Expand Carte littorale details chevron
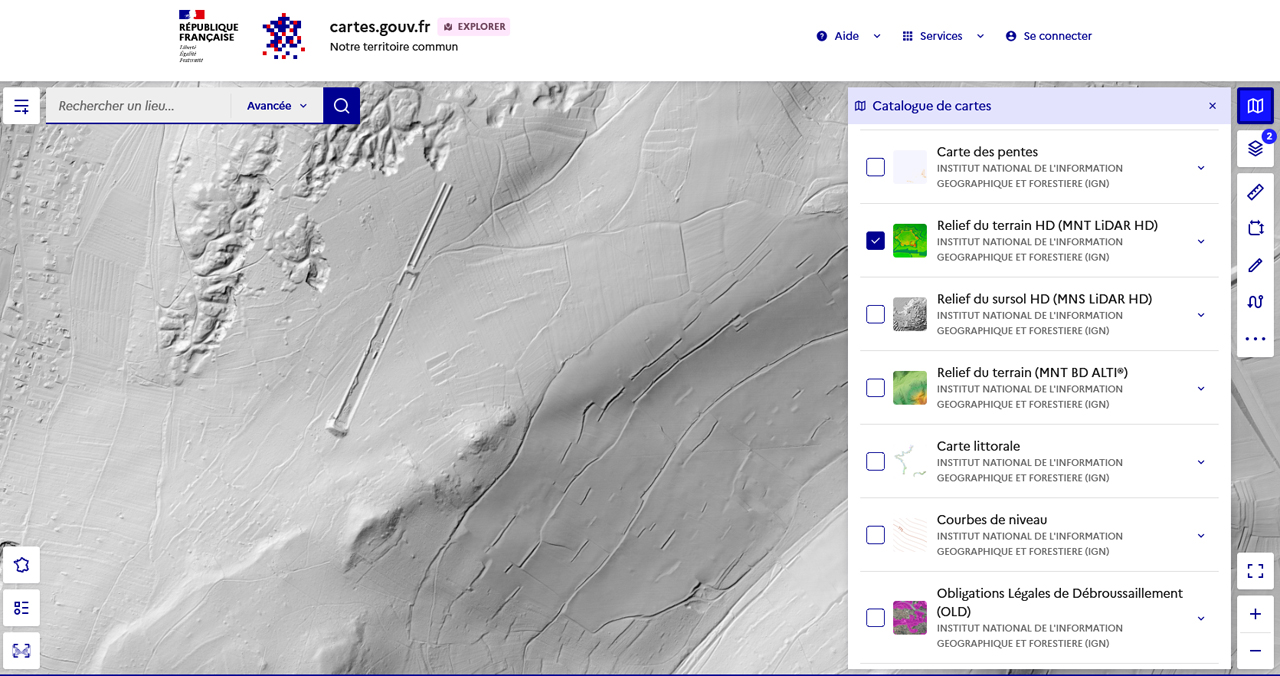The height and width of the screenshot is (676, 1280). 1201,462
